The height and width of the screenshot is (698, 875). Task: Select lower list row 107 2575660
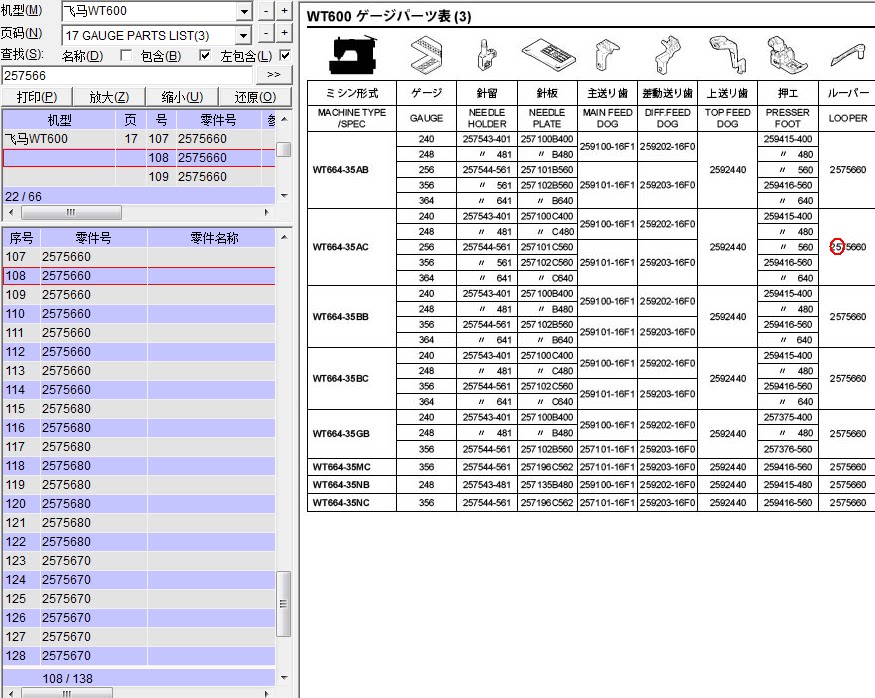point(138,257)
